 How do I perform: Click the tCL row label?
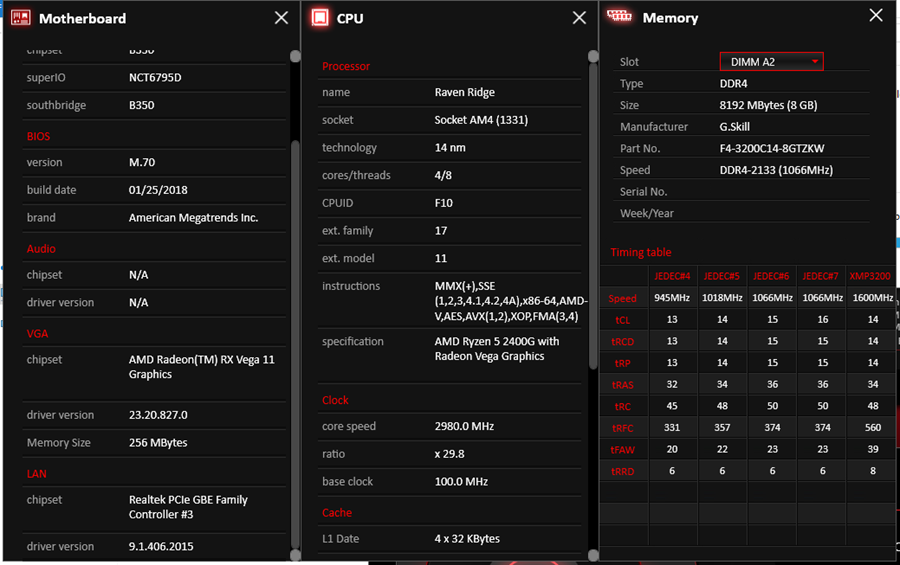pyautogui.click(x=622, y=320)
